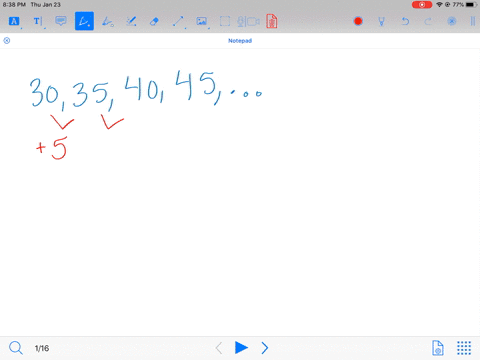Select the active pen drawing tool

tap(84, 21)
